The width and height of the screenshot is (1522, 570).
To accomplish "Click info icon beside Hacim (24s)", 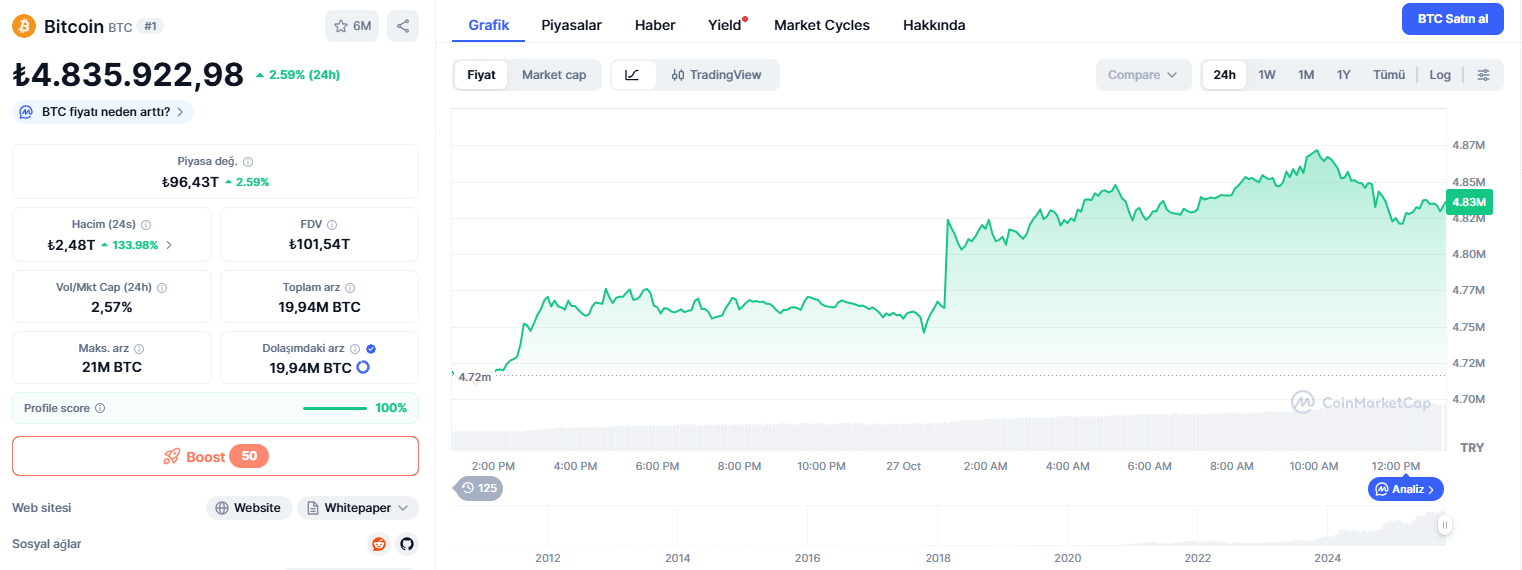I will coord(146,225).
